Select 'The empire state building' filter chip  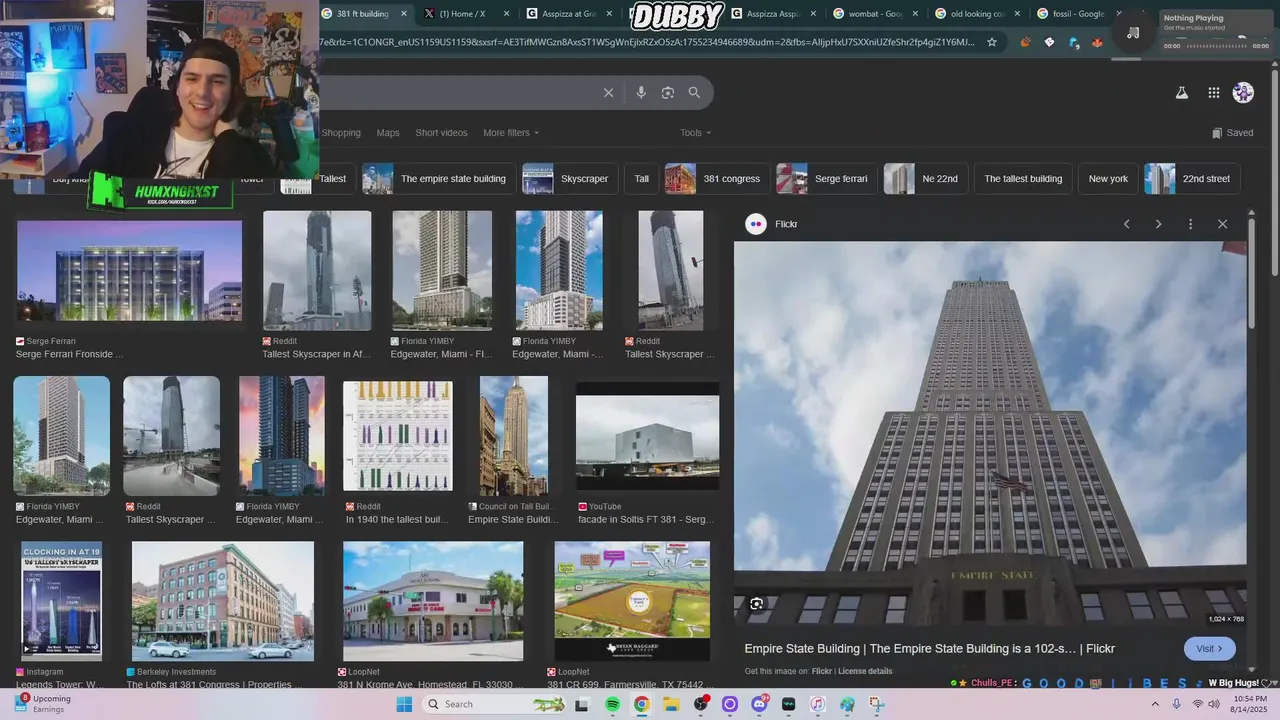tap(439, 179)
